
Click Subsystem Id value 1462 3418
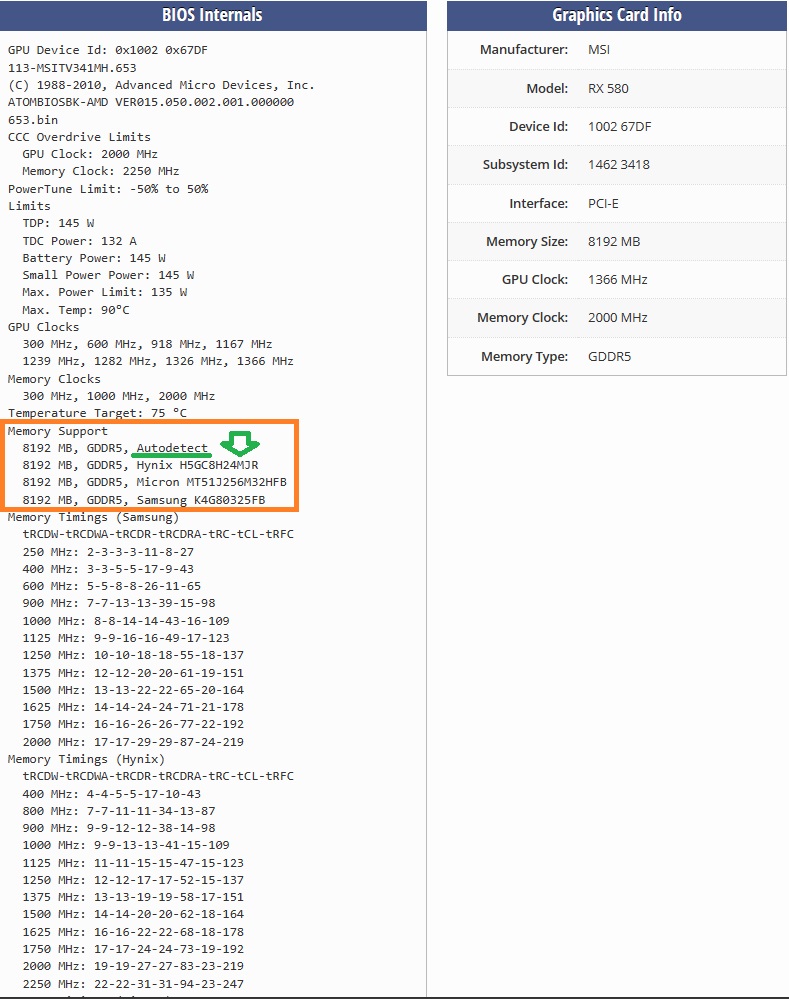(619, 165)
